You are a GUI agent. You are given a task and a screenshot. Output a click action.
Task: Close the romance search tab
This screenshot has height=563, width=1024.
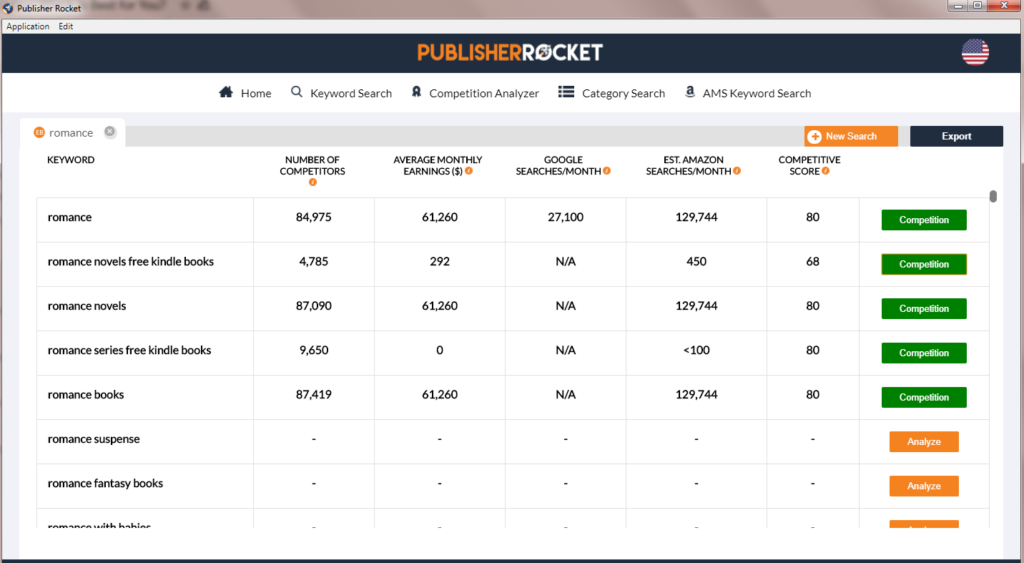(110, 131)
